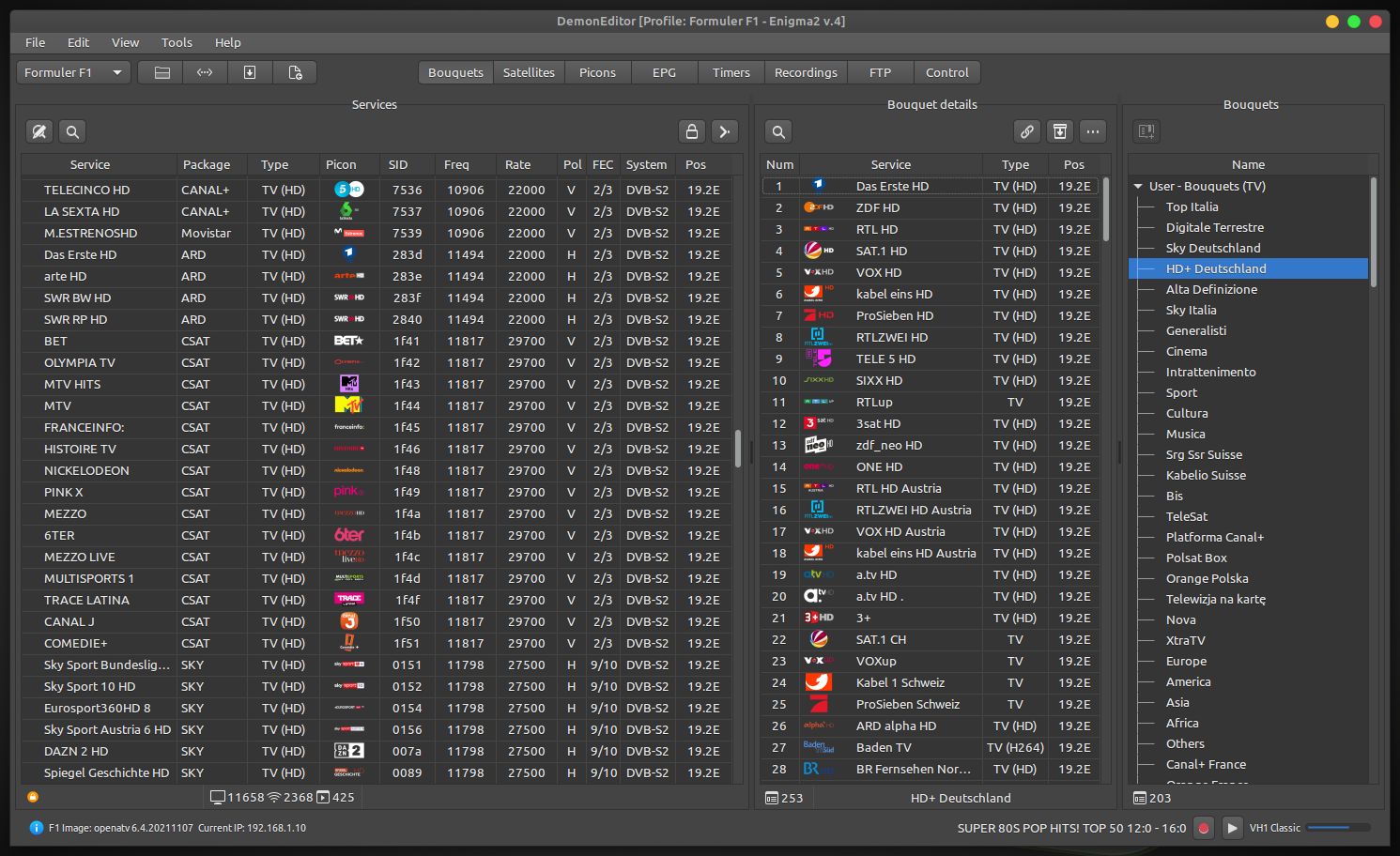Download data from the receiver

pos(250,71)
